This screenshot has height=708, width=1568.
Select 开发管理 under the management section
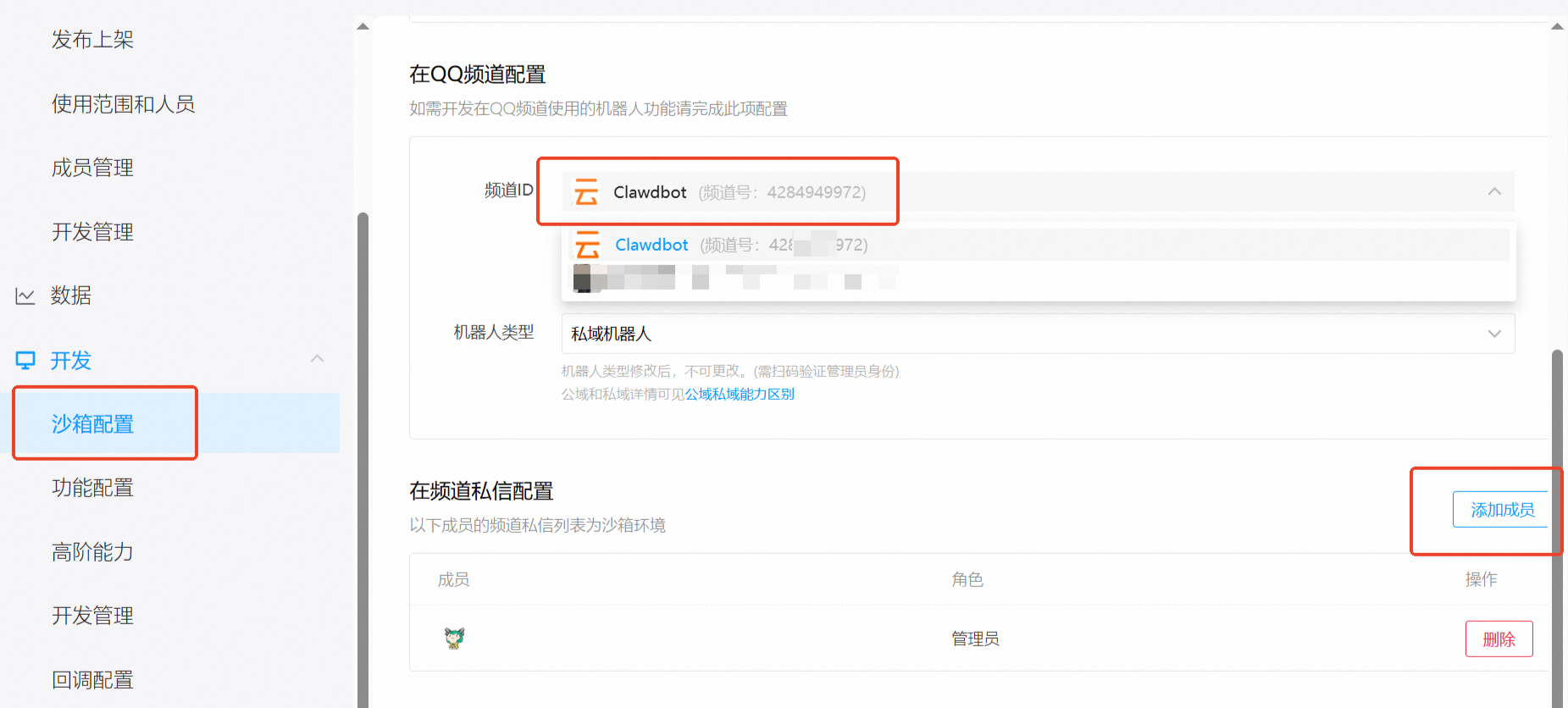(x=92, y=232)
